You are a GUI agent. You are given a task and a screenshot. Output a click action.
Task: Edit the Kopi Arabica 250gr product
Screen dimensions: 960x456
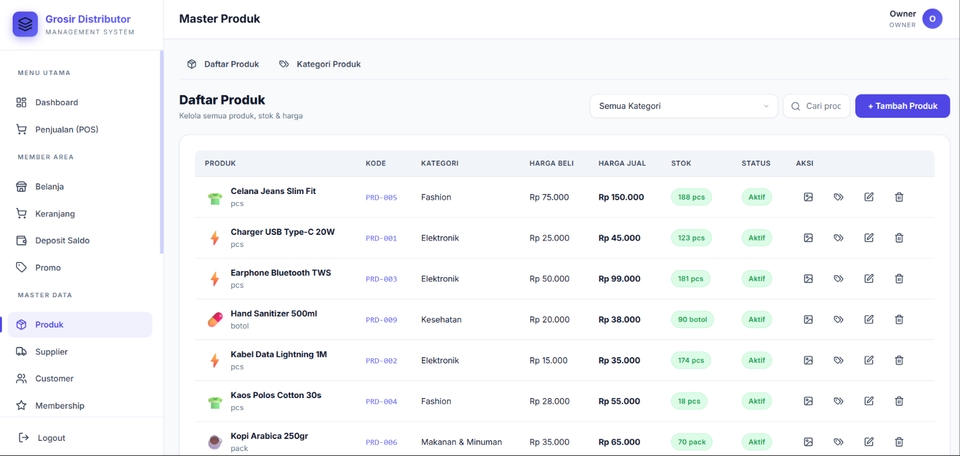869,442
